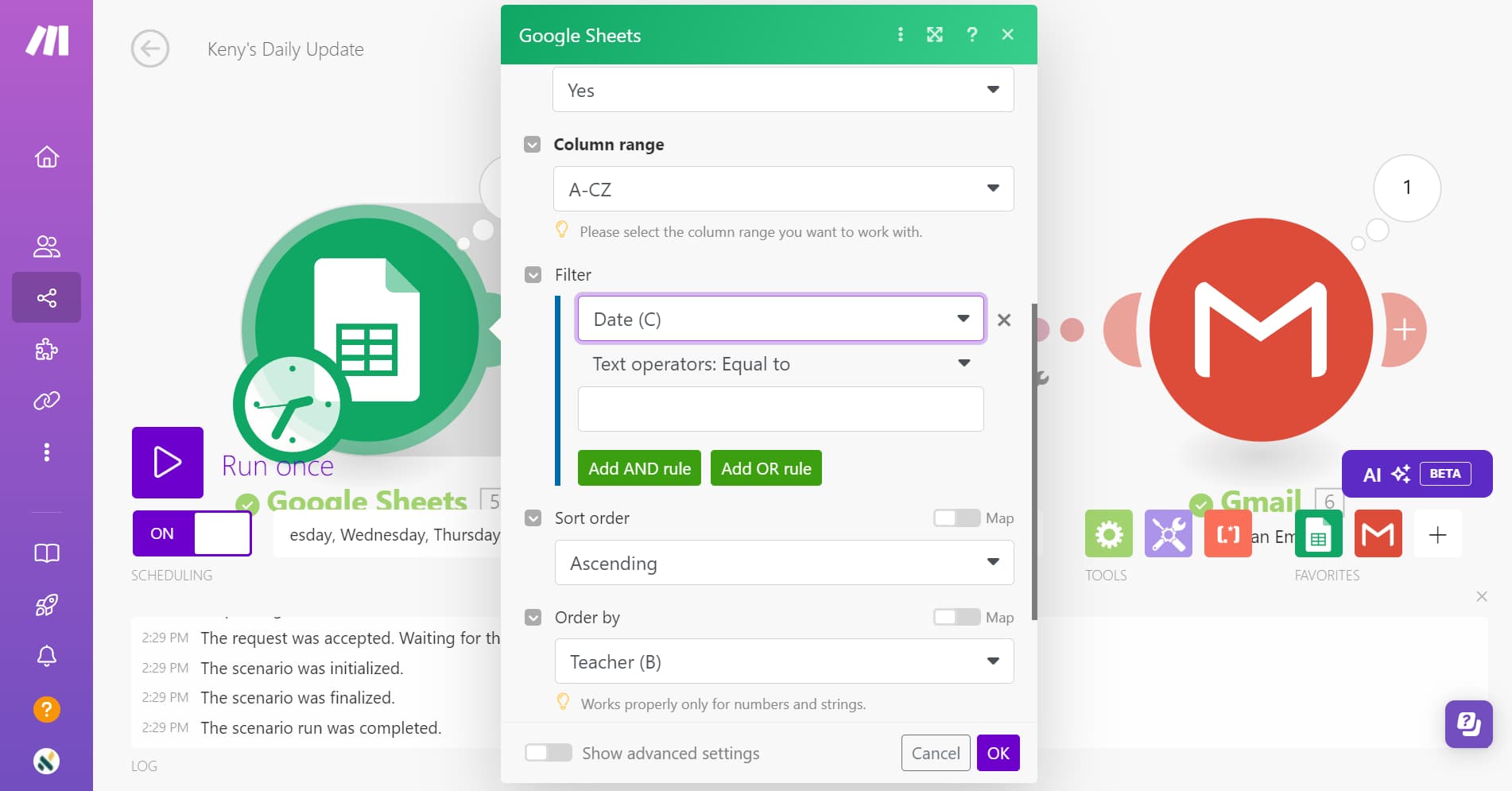Expand the Google Sheets dialog to fullscreen

tap(935, 34)
